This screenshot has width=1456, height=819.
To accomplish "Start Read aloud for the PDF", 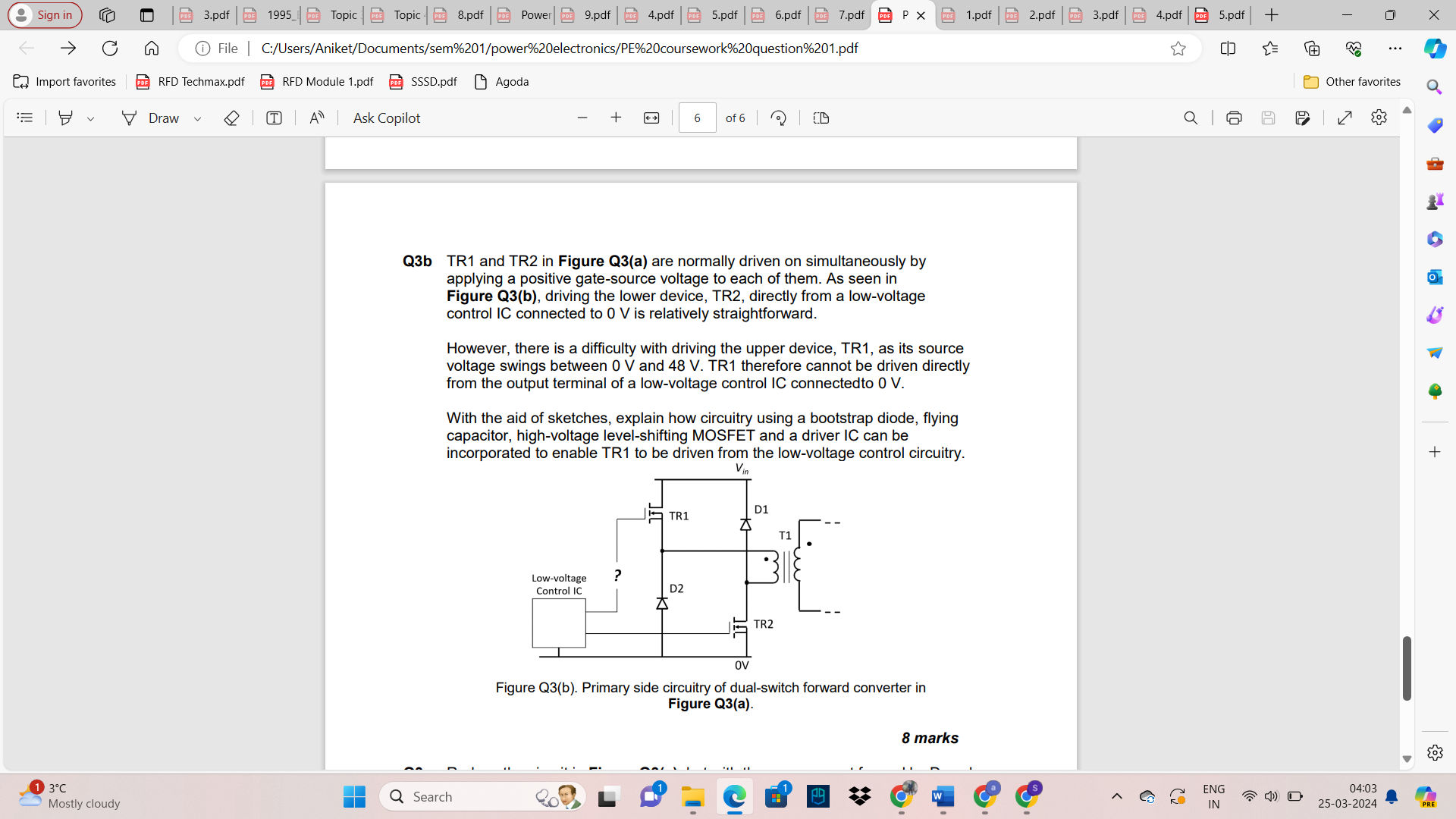I will (316, 118).
